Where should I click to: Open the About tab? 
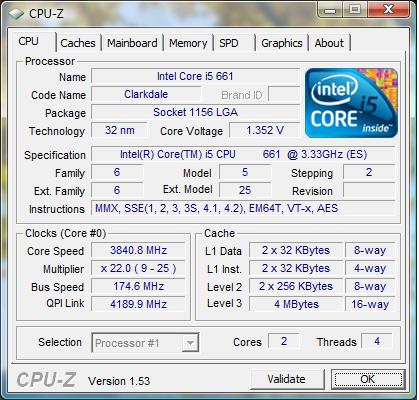tap(329, 43)
